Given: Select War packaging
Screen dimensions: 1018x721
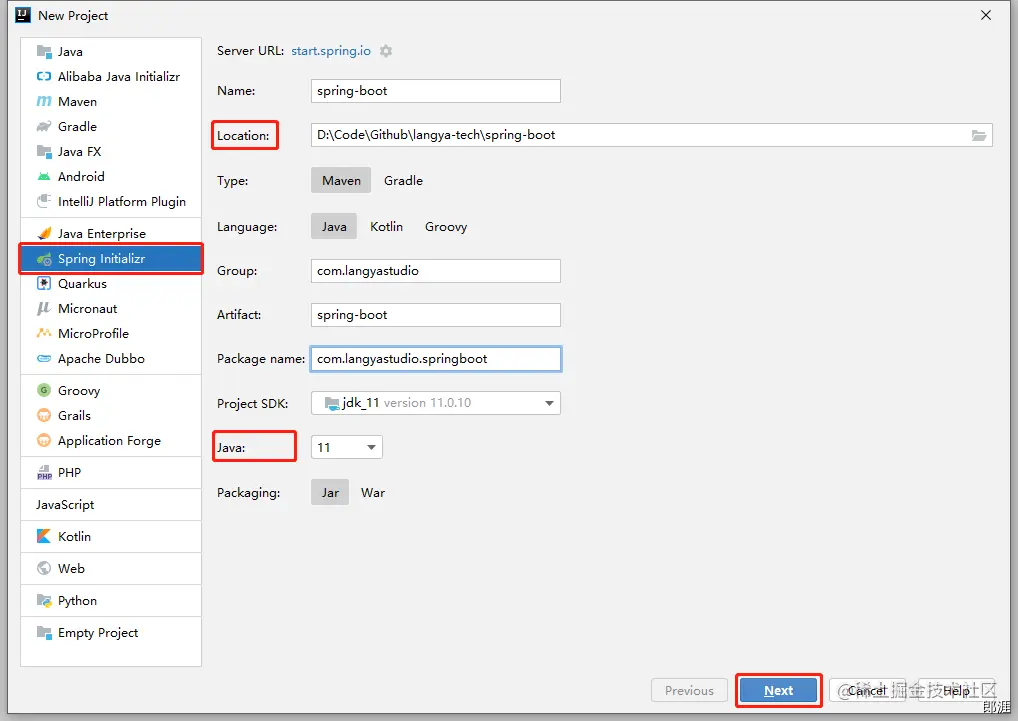Looking at the screenshot, I should (373, 493).
